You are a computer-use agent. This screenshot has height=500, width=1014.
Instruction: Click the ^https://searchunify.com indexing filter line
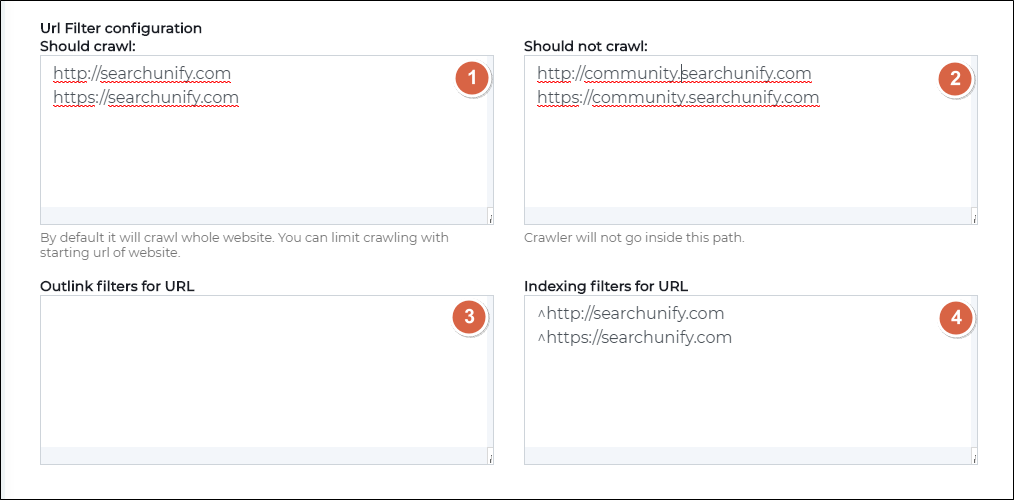[x=634, y=338]
